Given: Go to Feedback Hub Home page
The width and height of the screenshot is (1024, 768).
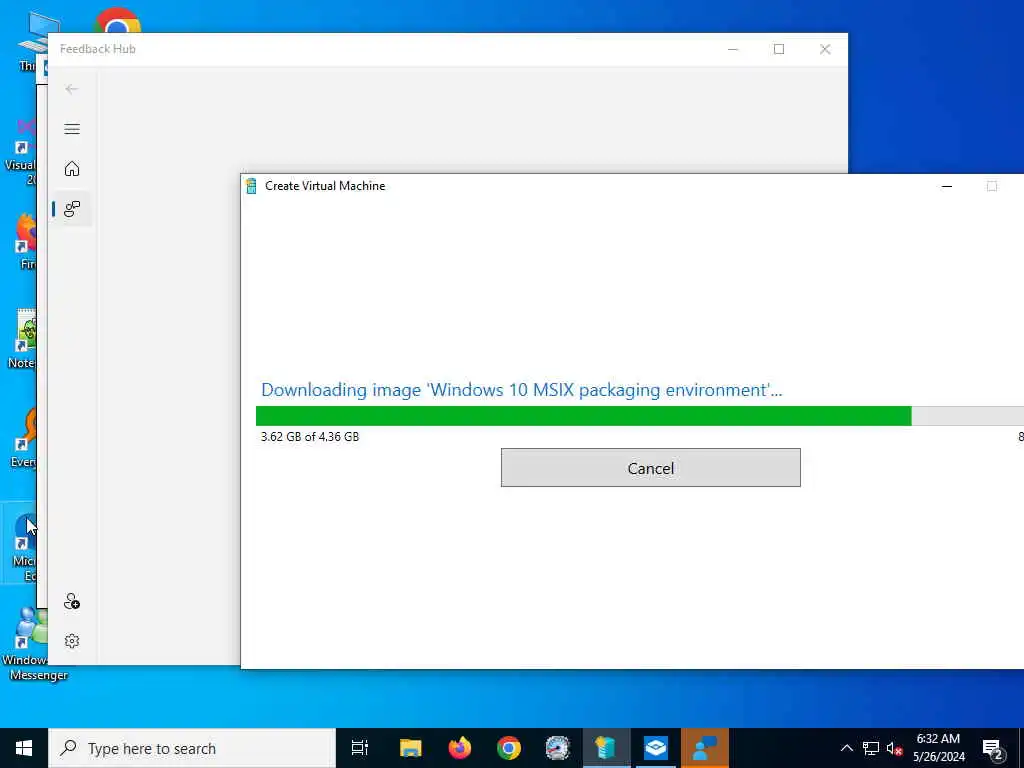Looking at the screenshot, I should [72, 168].
